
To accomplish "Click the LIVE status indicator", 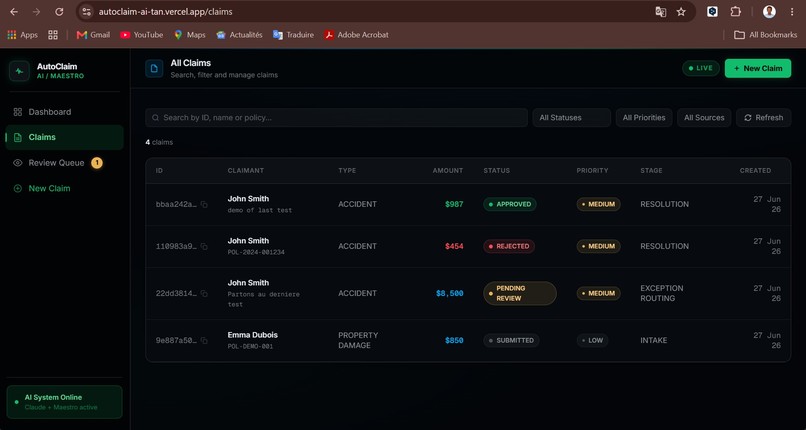I will [701, 68].
